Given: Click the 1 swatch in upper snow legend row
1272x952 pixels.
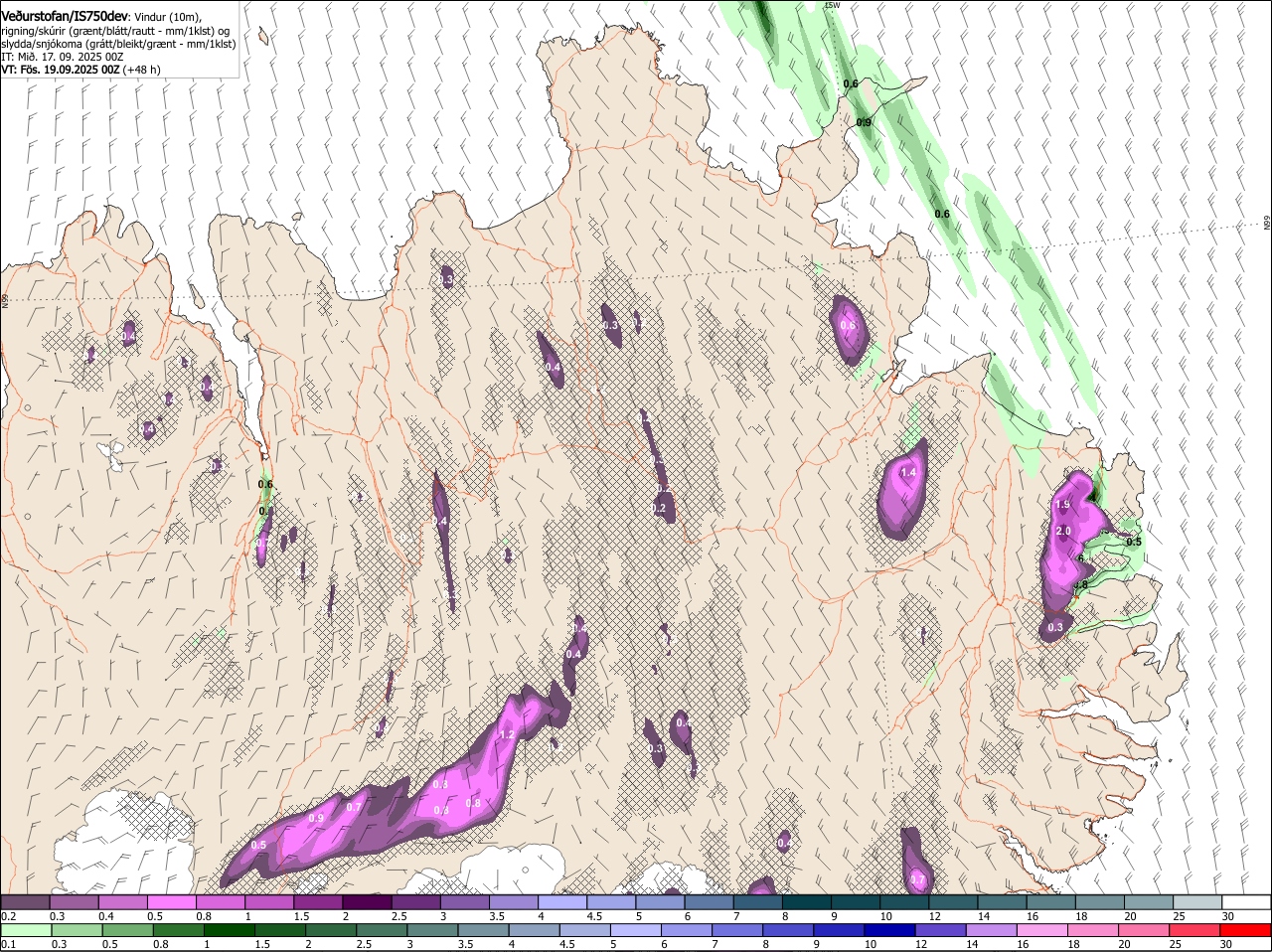Looking at the screenshot, I should click(x=268, y=902).
